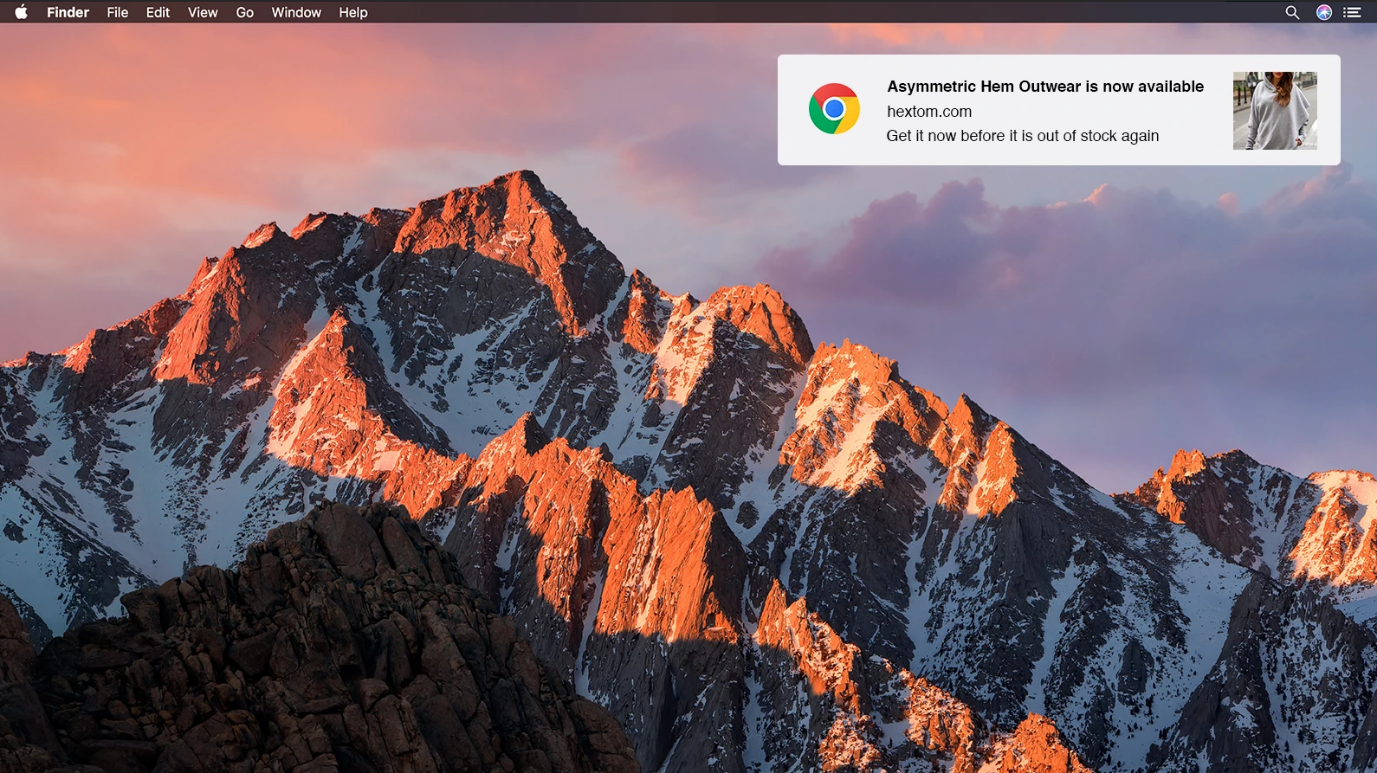Click the "Asymmetric Hem Outwear" notification title
The width and height of the screenshot is (1377, 773).
[1045, 87]
